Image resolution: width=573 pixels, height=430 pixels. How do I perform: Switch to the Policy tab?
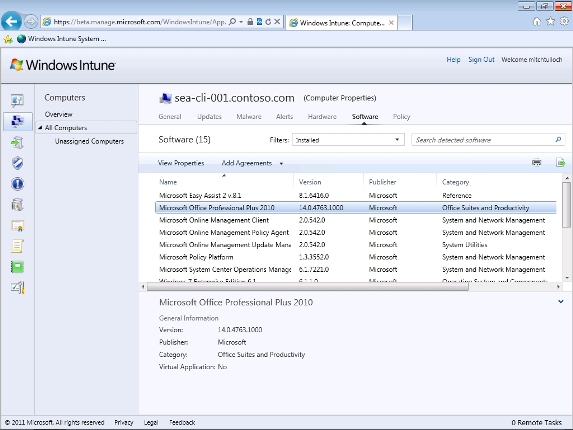(401, 117)
